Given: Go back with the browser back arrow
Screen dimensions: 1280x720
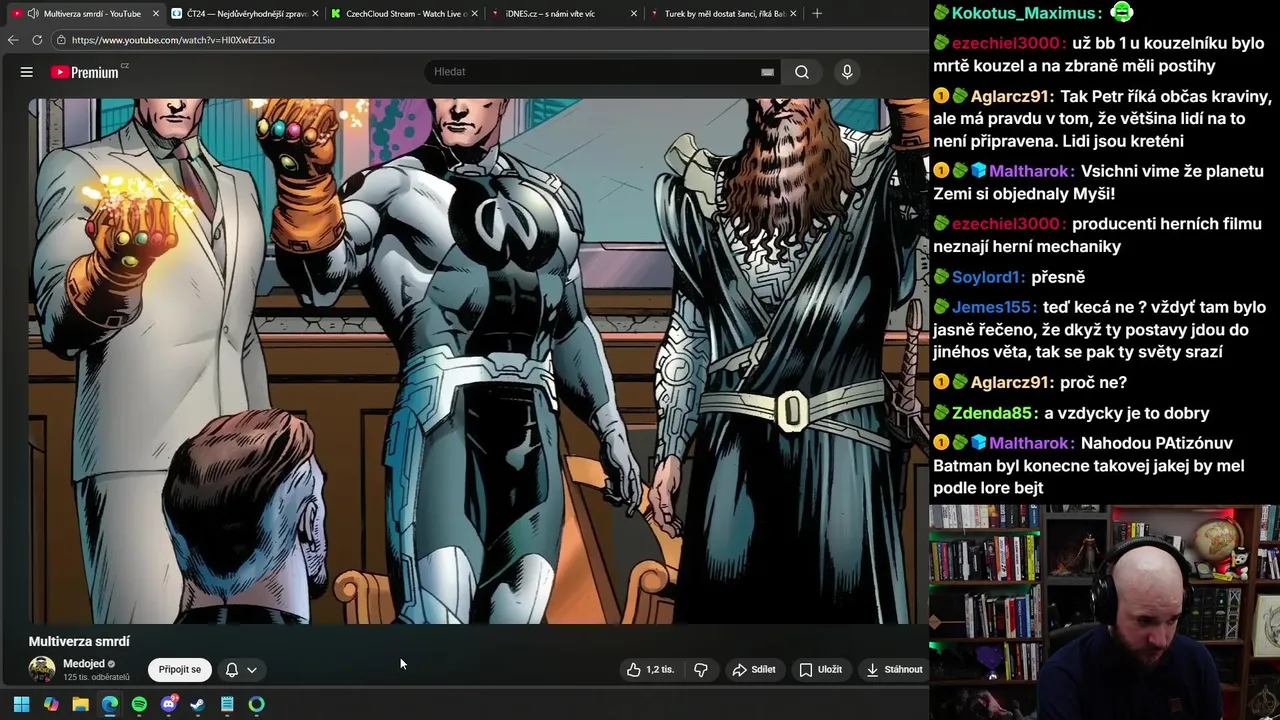Looking at the screenshot, I should (x=13, y=40).
